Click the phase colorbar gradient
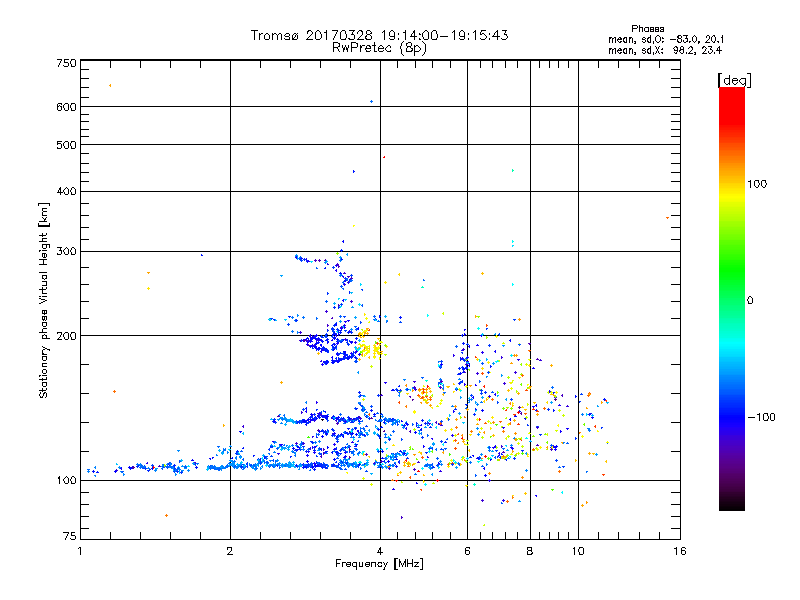The image size is (800, 600). pyautogui.click(x=732, y=298)
